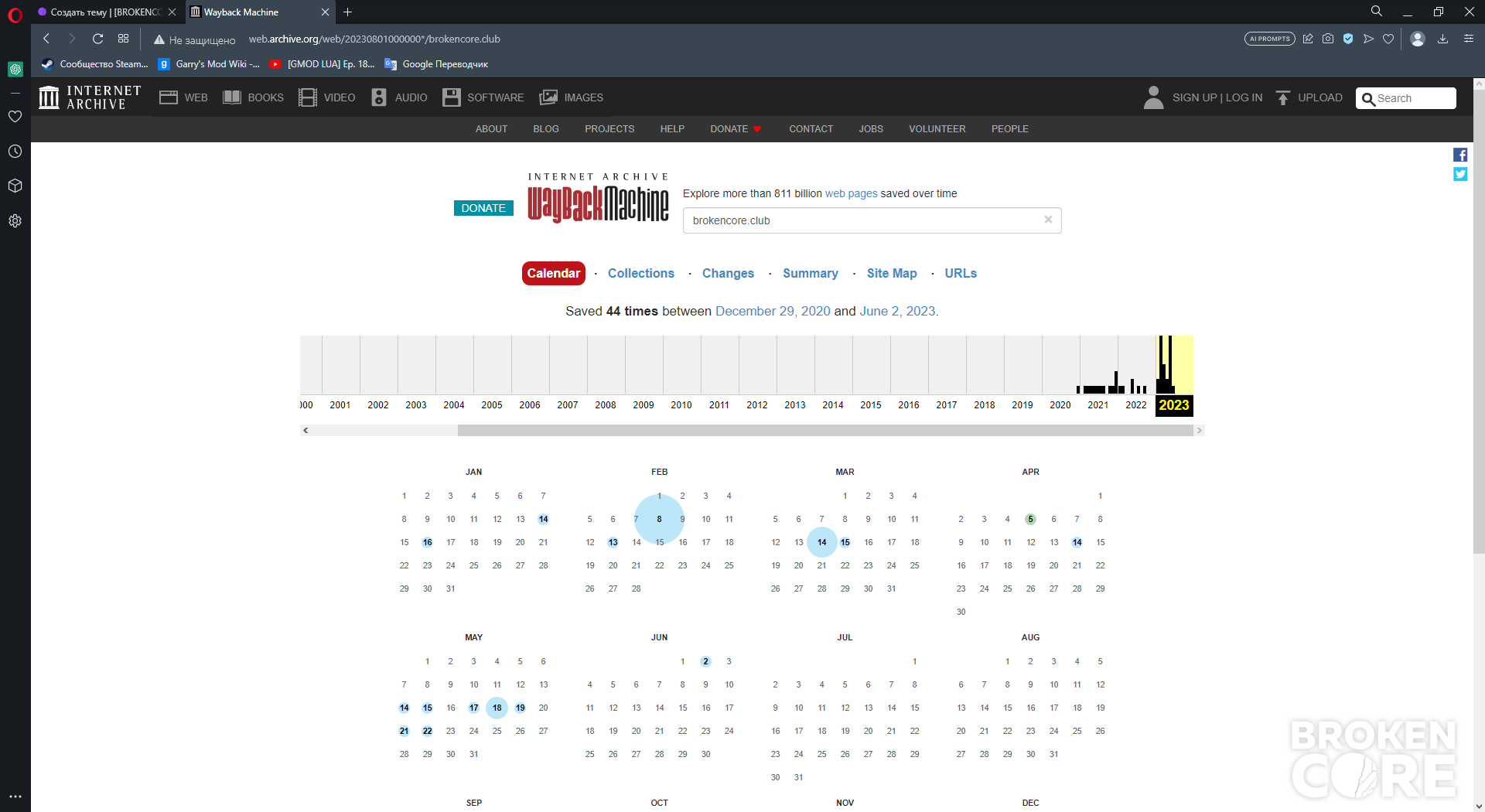This screenshot has height=812, width=1485.
Task: Click the timeline horizontal scrollbar thumb
Action: tap(825, 431)
